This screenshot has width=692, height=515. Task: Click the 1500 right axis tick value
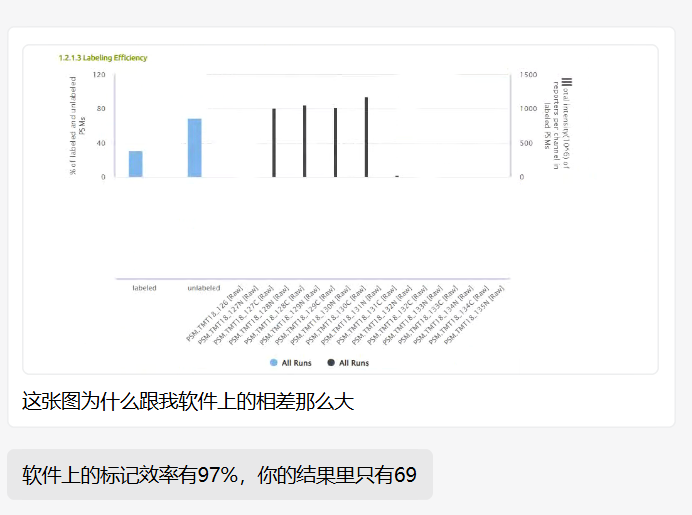529,75
